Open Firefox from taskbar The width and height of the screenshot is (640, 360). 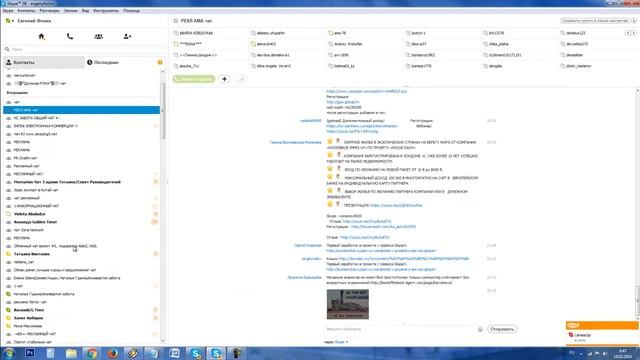click(113, 353)
